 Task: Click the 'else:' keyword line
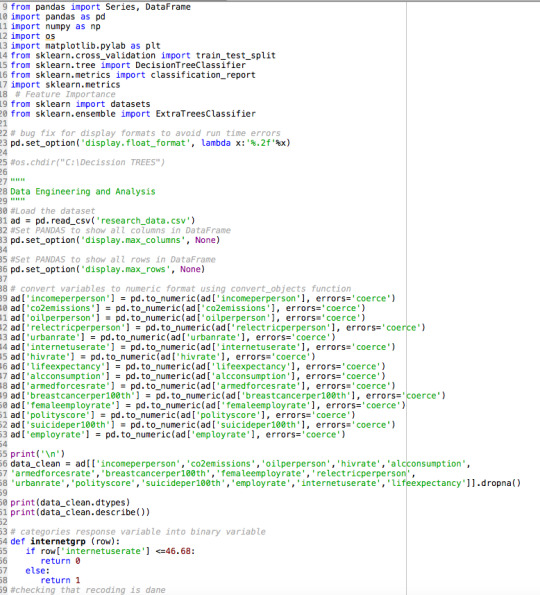(38, 571)
